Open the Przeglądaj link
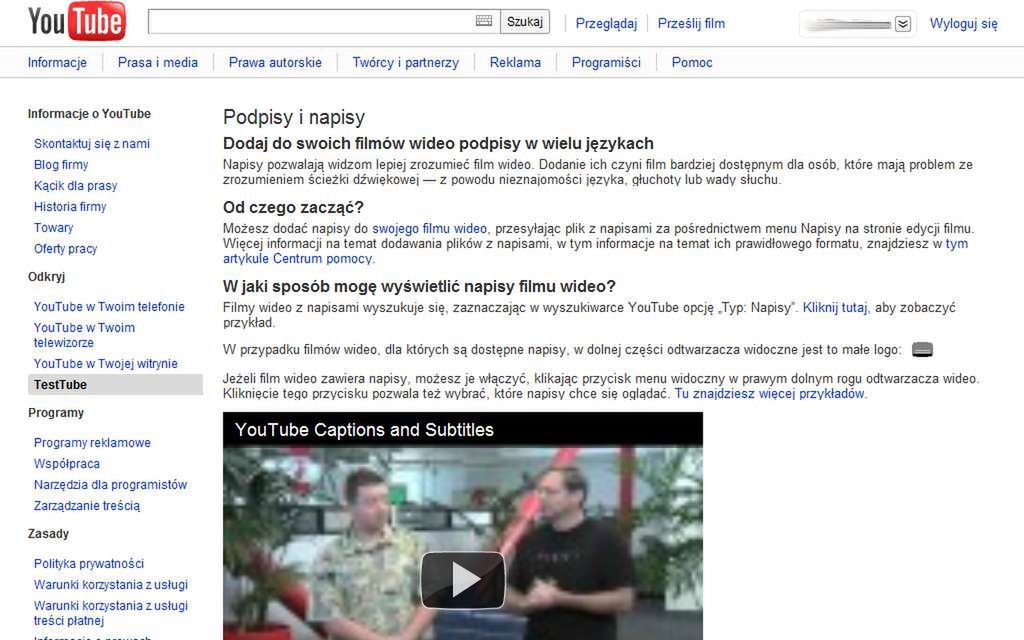This screenshot has width=1024, height=640. coord(606,24)
